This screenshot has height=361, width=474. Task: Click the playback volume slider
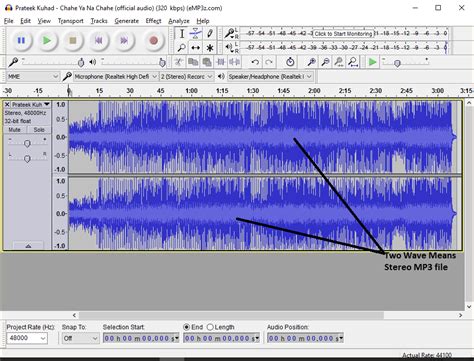[133, 62]
